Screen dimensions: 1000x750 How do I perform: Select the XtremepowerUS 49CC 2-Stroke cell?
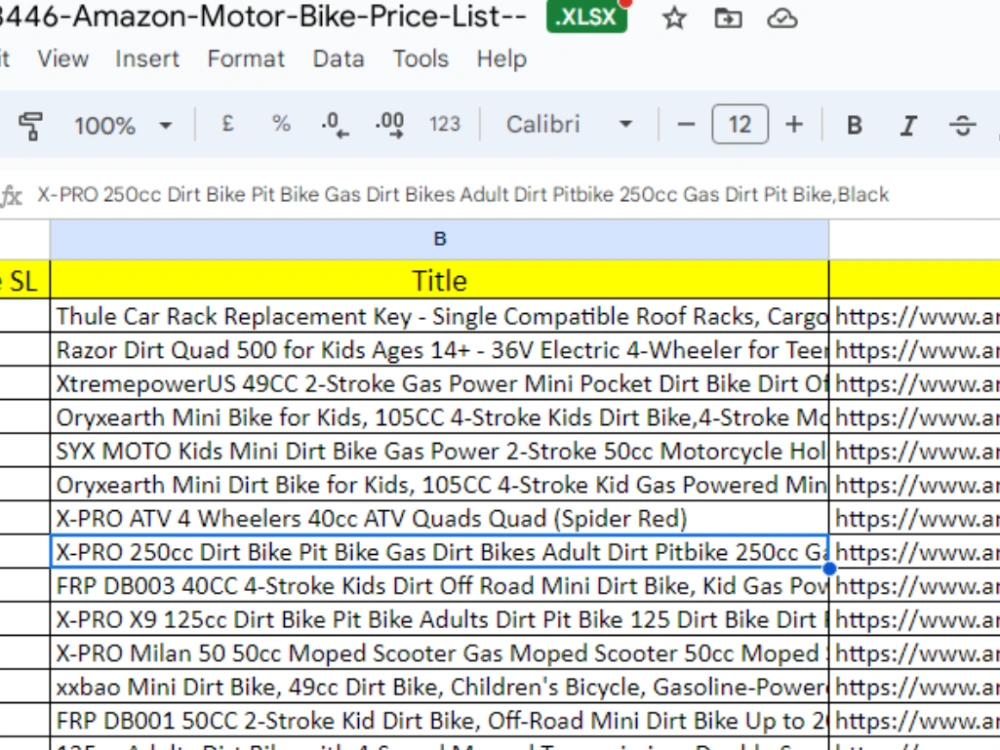point(439,384)
